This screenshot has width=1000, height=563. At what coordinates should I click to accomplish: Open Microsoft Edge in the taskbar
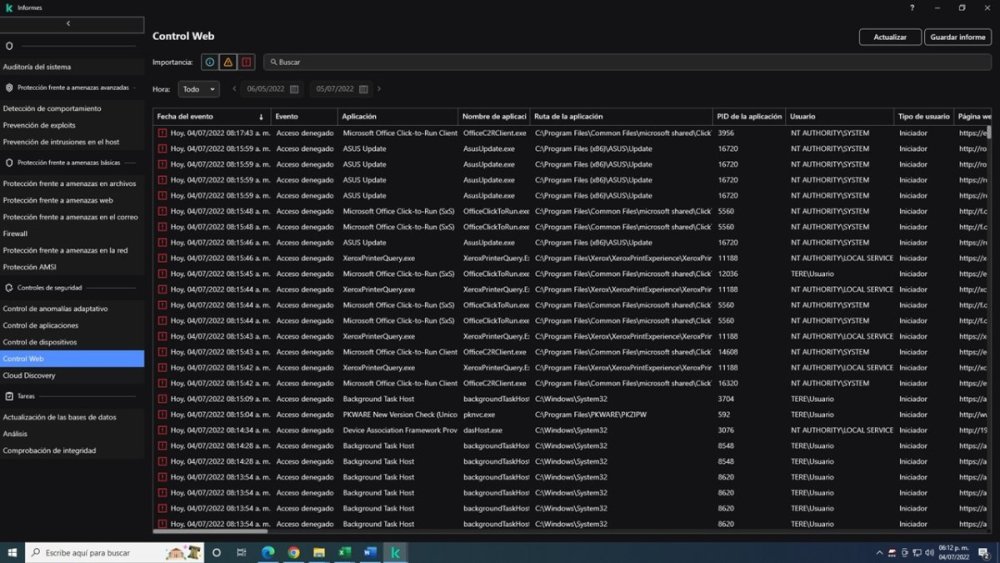click(268, 552)
